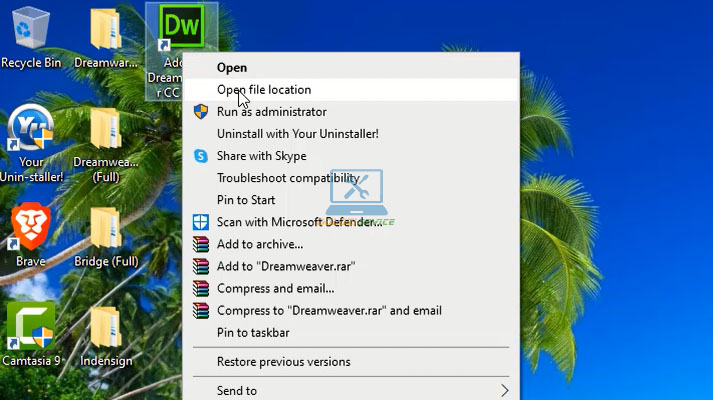Select Troubleshoot compatibility entry
The width and height of the screenshot is (713, 400).
pyautogui.click(x=288, y=178)
